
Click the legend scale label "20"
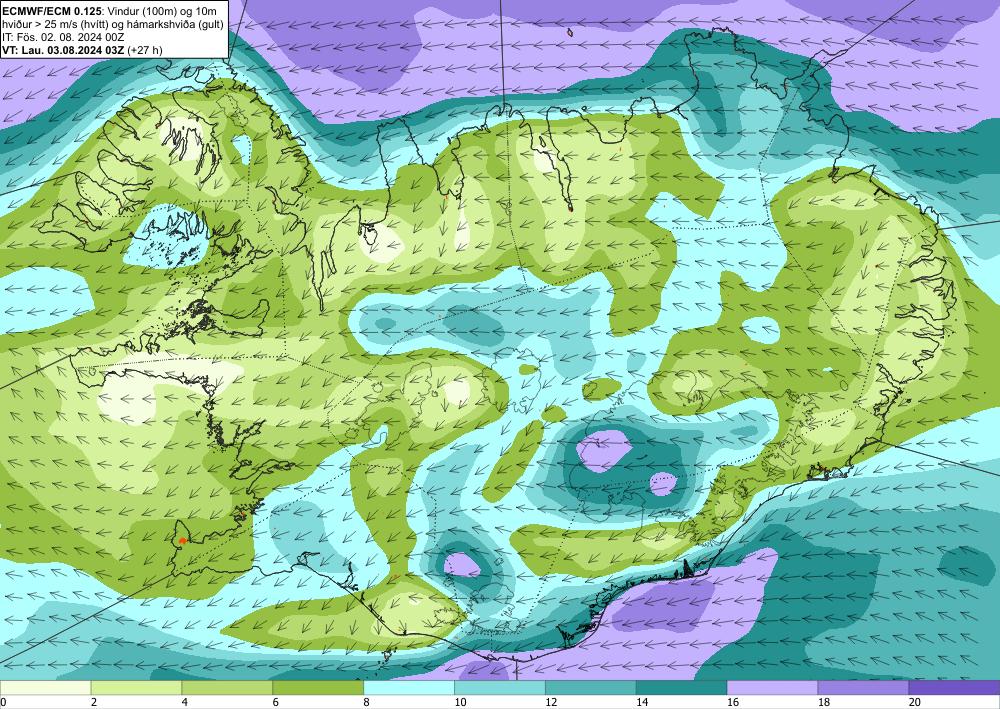pos(915,703)
